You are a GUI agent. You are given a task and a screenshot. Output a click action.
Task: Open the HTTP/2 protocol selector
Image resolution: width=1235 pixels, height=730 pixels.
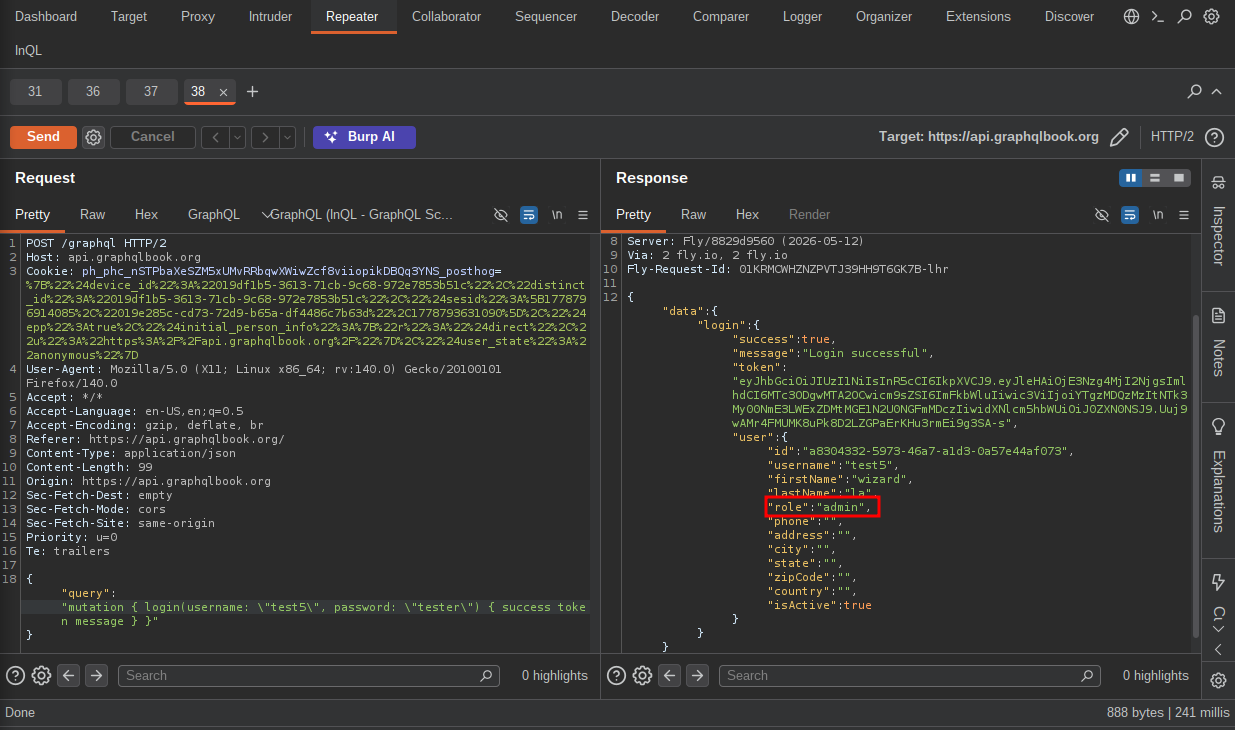(1172, 137)
